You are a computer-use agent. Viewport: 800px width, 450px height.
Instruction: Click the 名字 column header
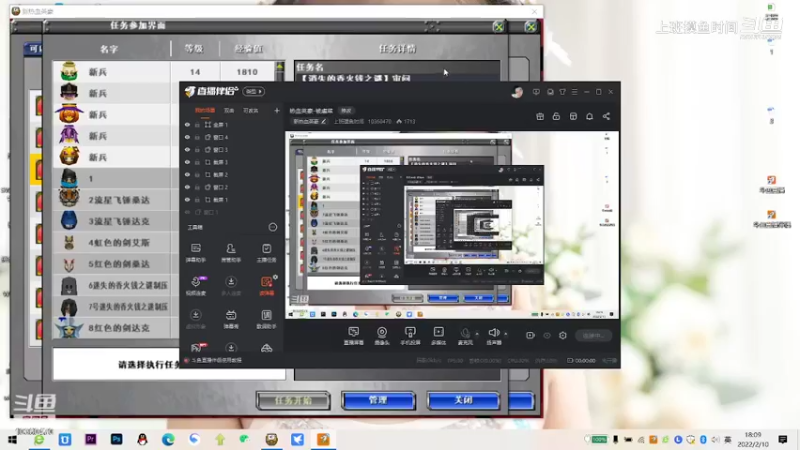109,49
